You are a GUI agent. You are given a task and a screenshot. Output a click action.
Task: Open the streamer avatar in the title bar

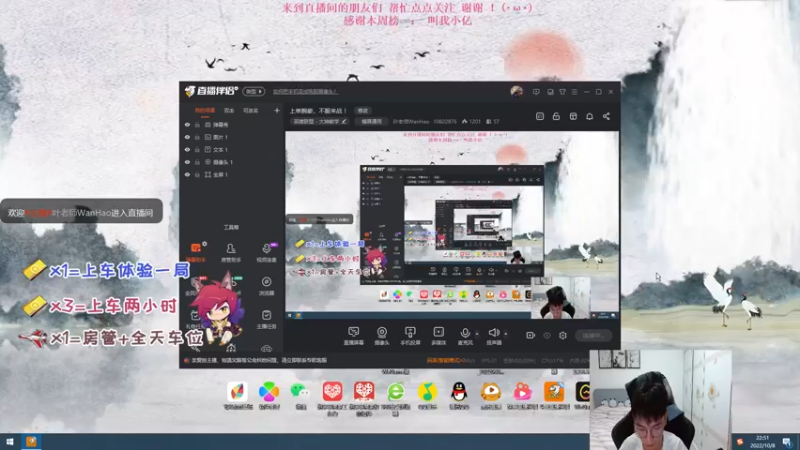(x=516, y=91)
